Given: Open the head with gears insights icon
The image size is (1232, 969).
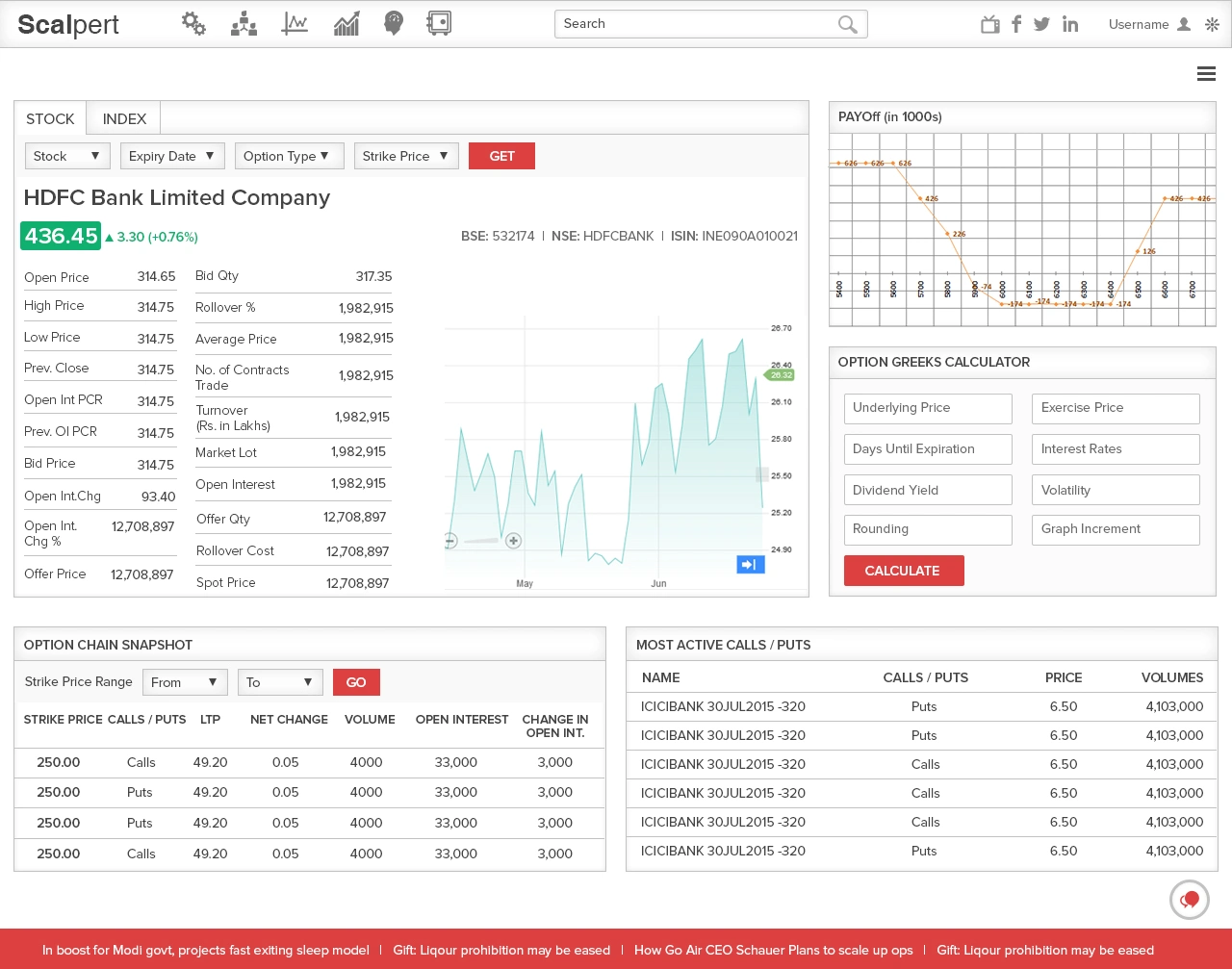Looking at the screenshot, I should point(393,23).
